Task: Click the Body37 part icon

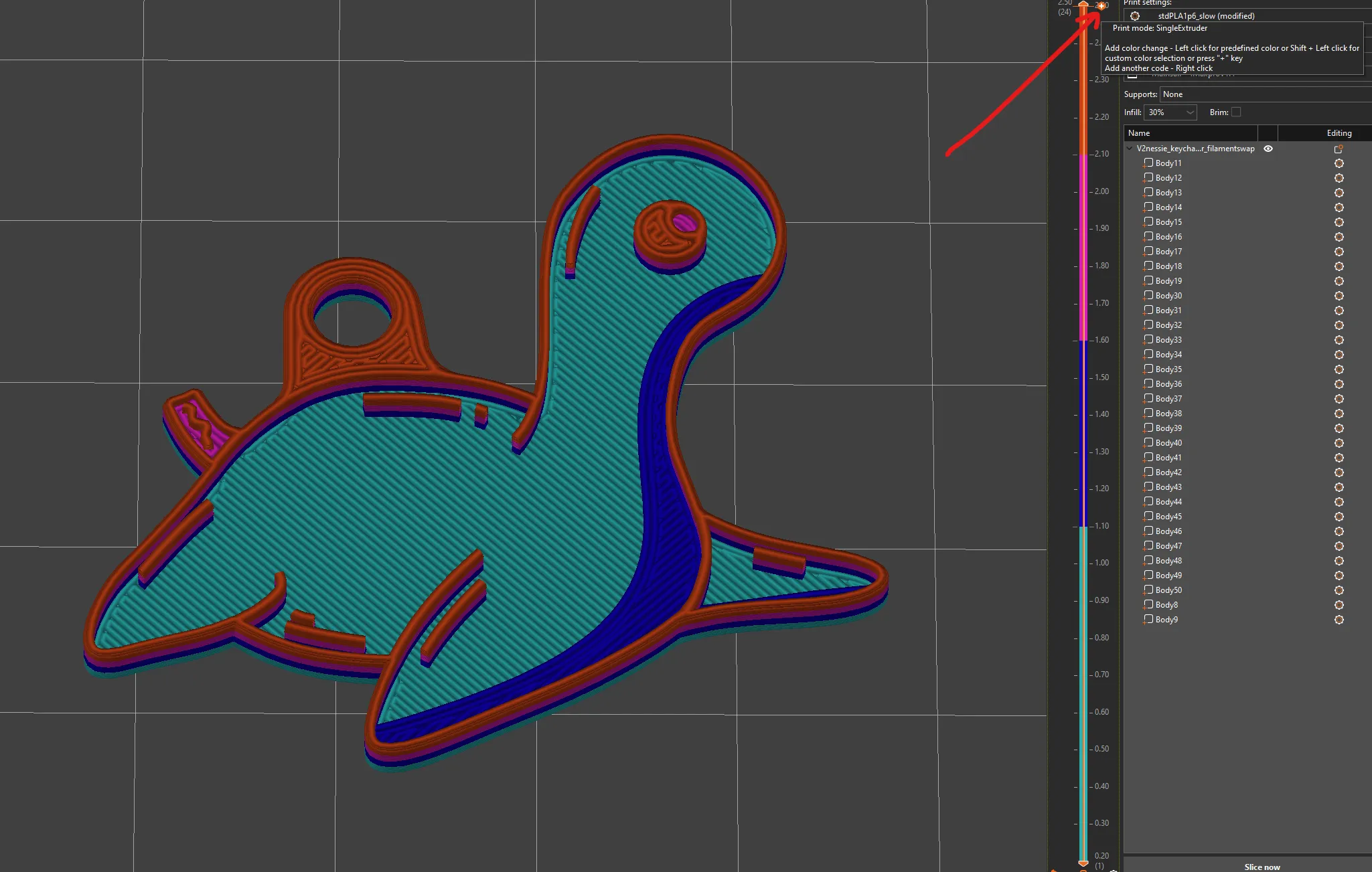Action: (1148, 399)
